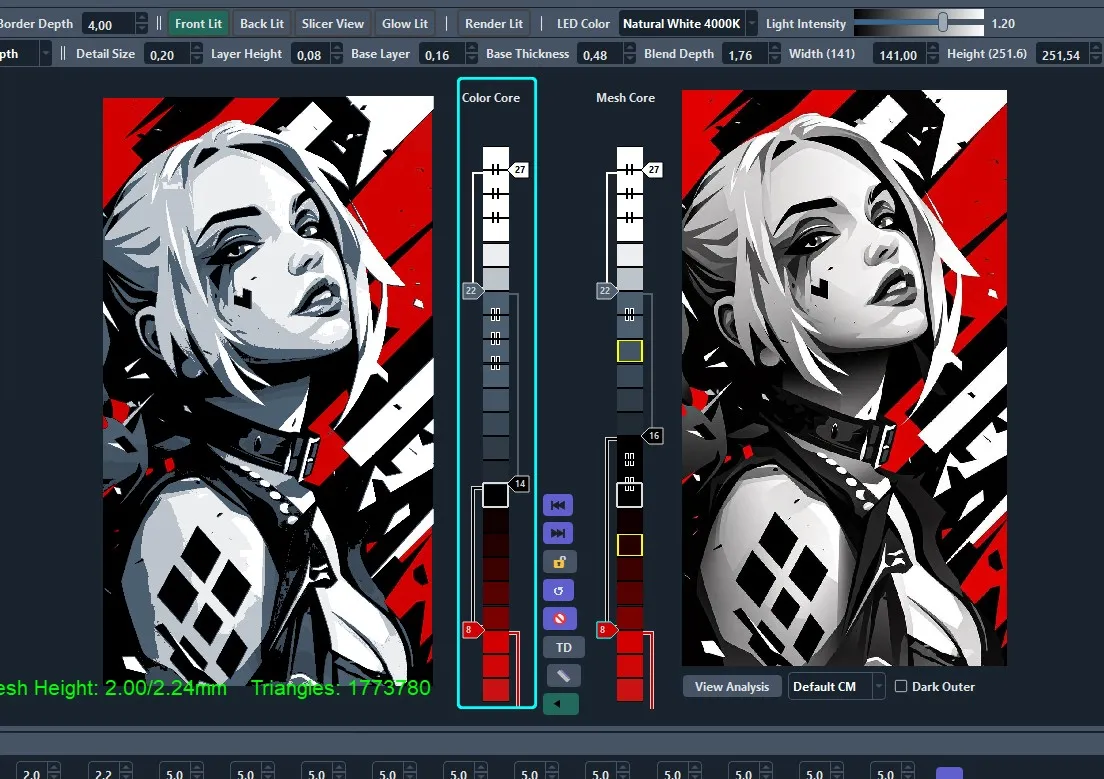Enable the Dark Outer checkbox
This screenshot has height=779, width=1104.
click(901, 687)
